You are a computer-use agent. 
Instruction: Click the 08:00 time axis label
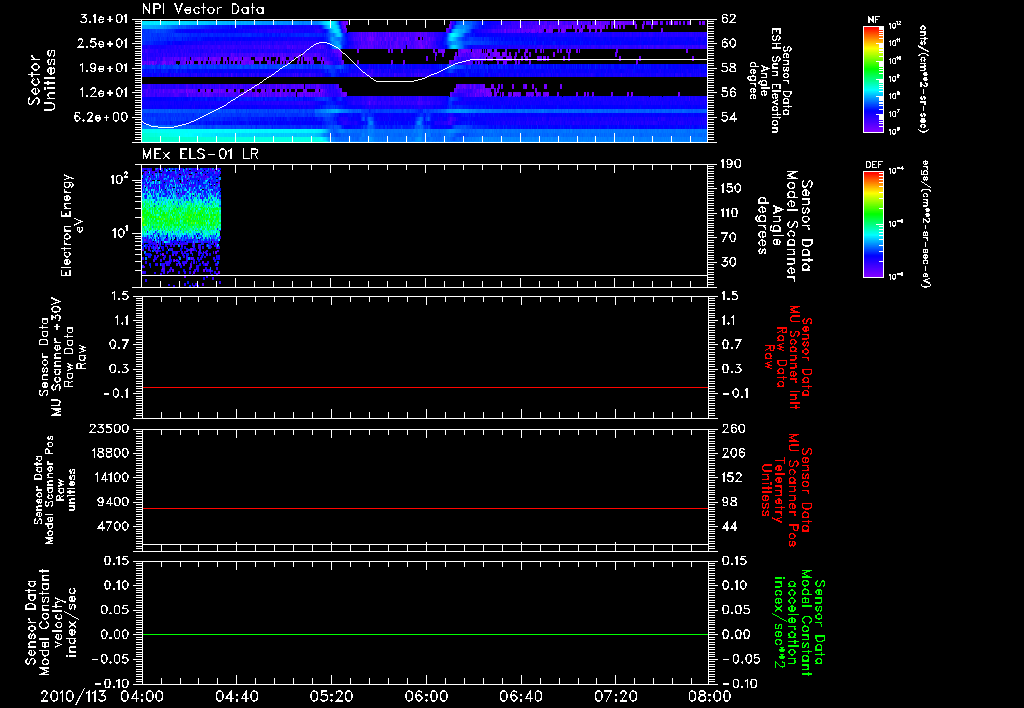[710, 696]
